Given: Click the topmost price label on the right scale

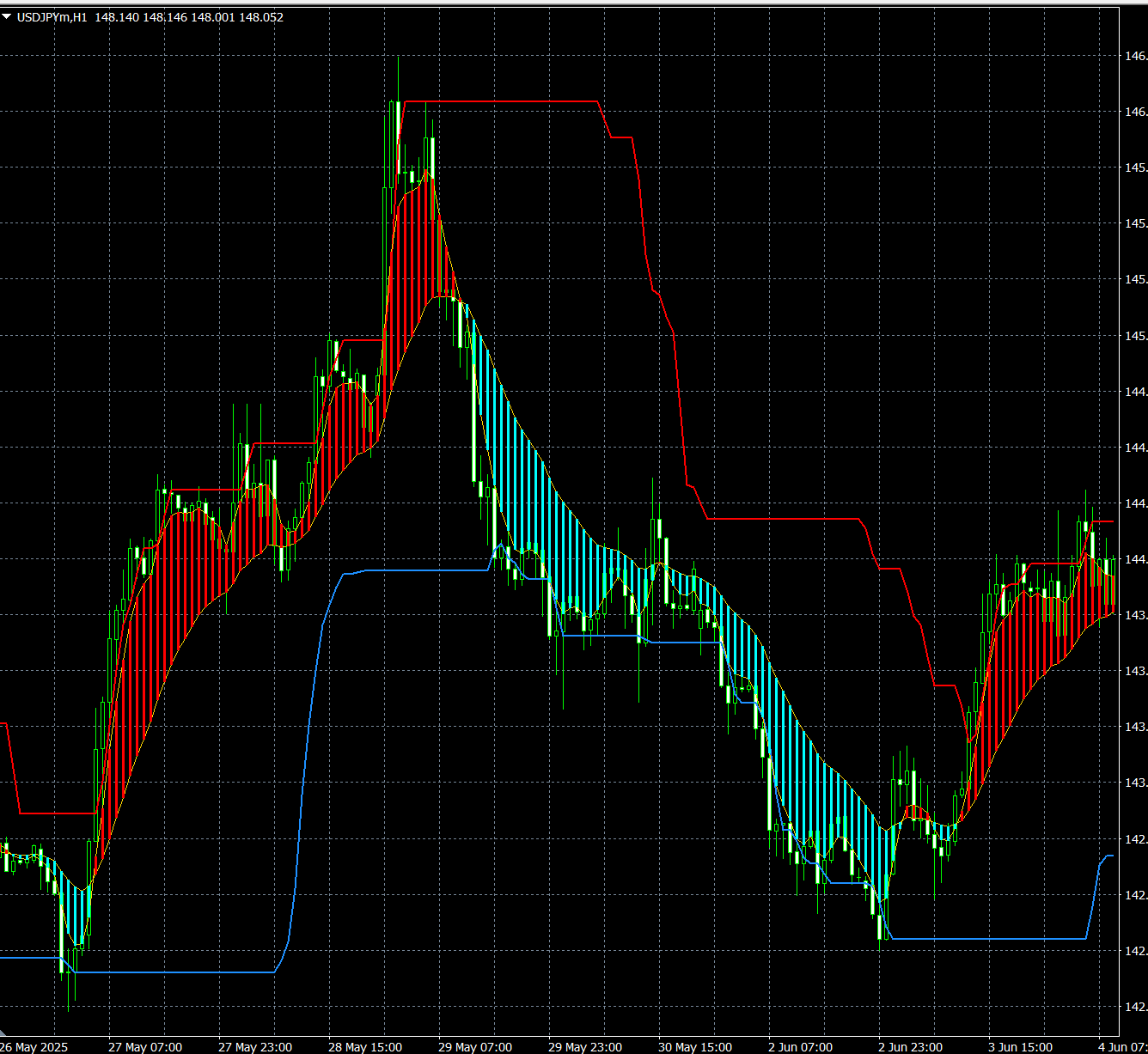Looking at the screenshot, I should pos(1134,56).
